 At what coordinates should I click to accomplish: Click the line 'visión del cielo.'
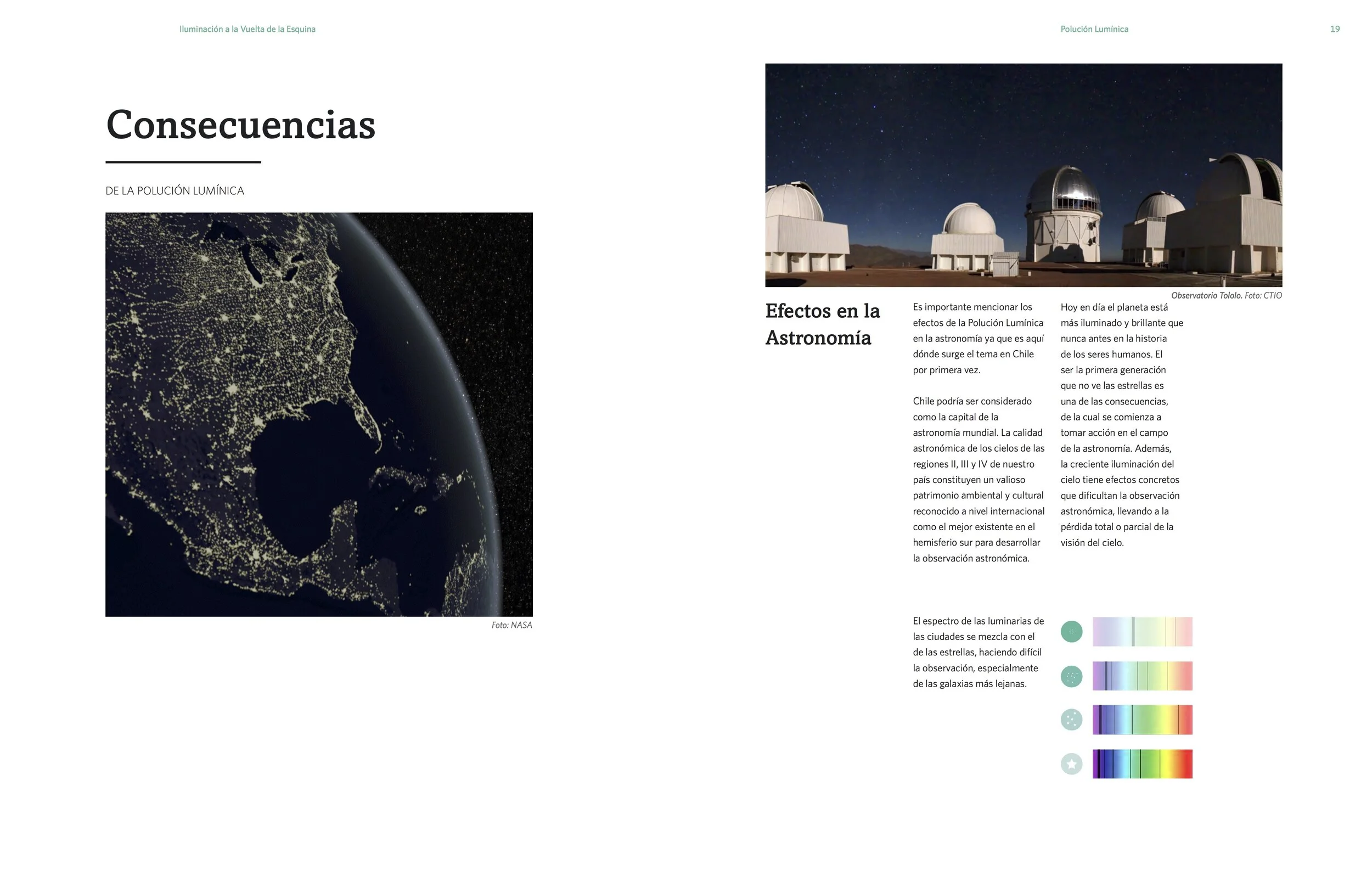(1093, 543)
